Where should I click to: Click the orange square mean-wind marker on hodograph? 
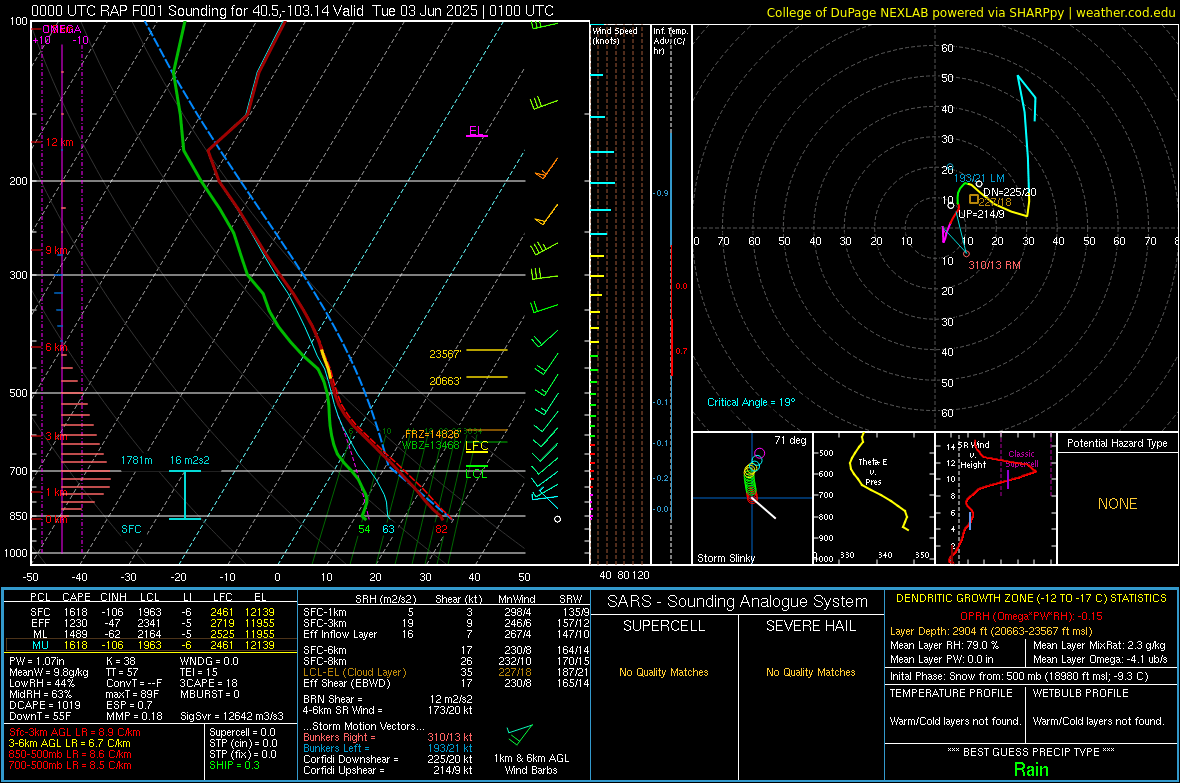coord(974,200)
